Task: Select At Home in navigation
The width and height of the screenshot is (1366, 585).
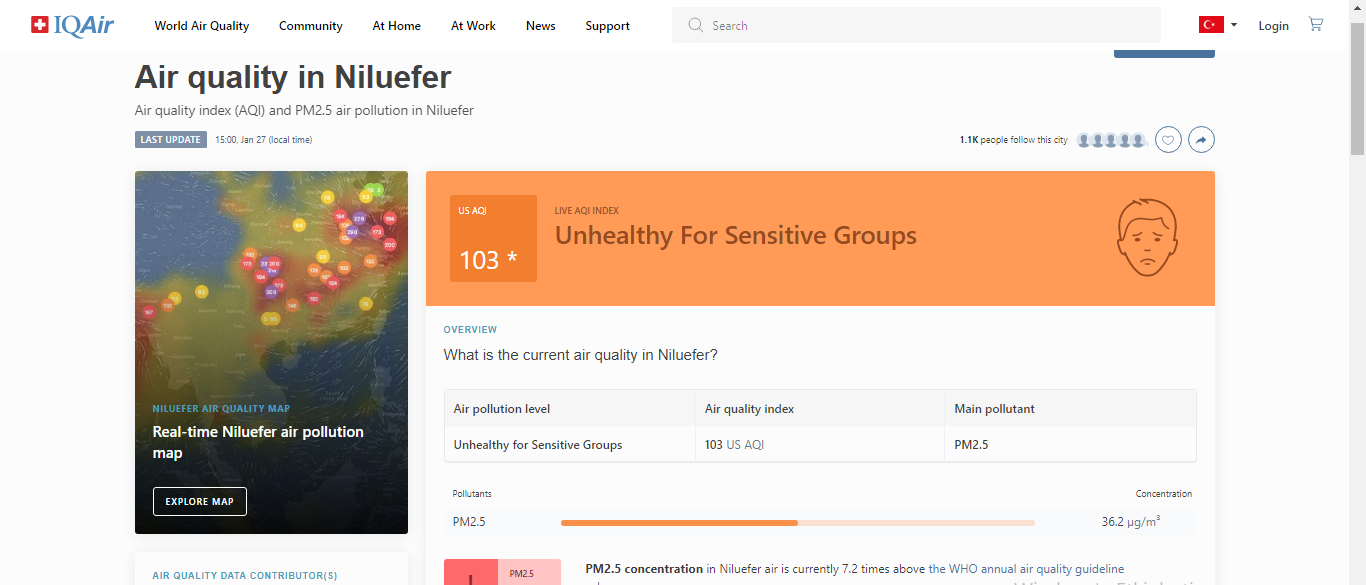Action: click(397, 26)
